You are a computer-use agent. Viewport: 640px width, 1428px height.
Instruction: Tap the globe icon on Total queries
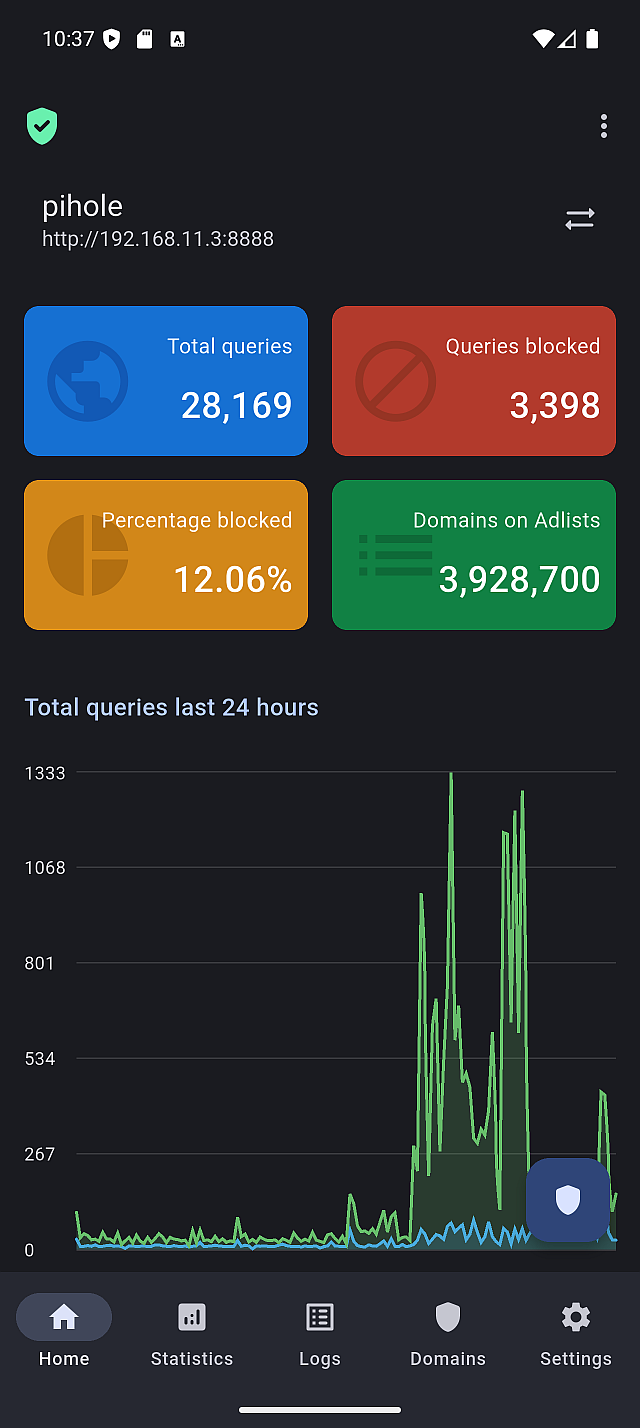[88, 381]
